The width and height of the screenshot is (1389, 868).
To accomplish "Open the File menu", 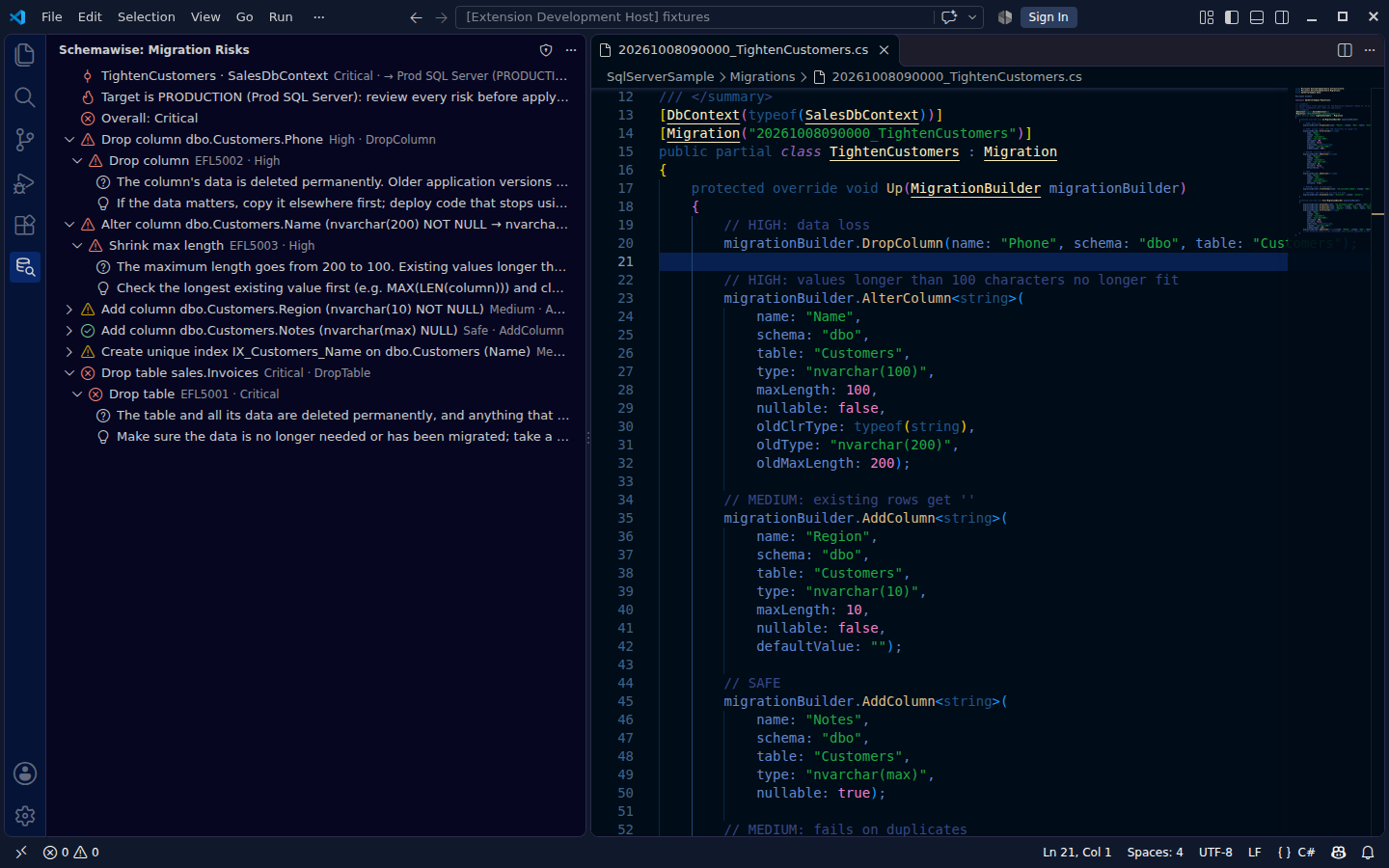I will pyautogui.click(x=52, y=17).
